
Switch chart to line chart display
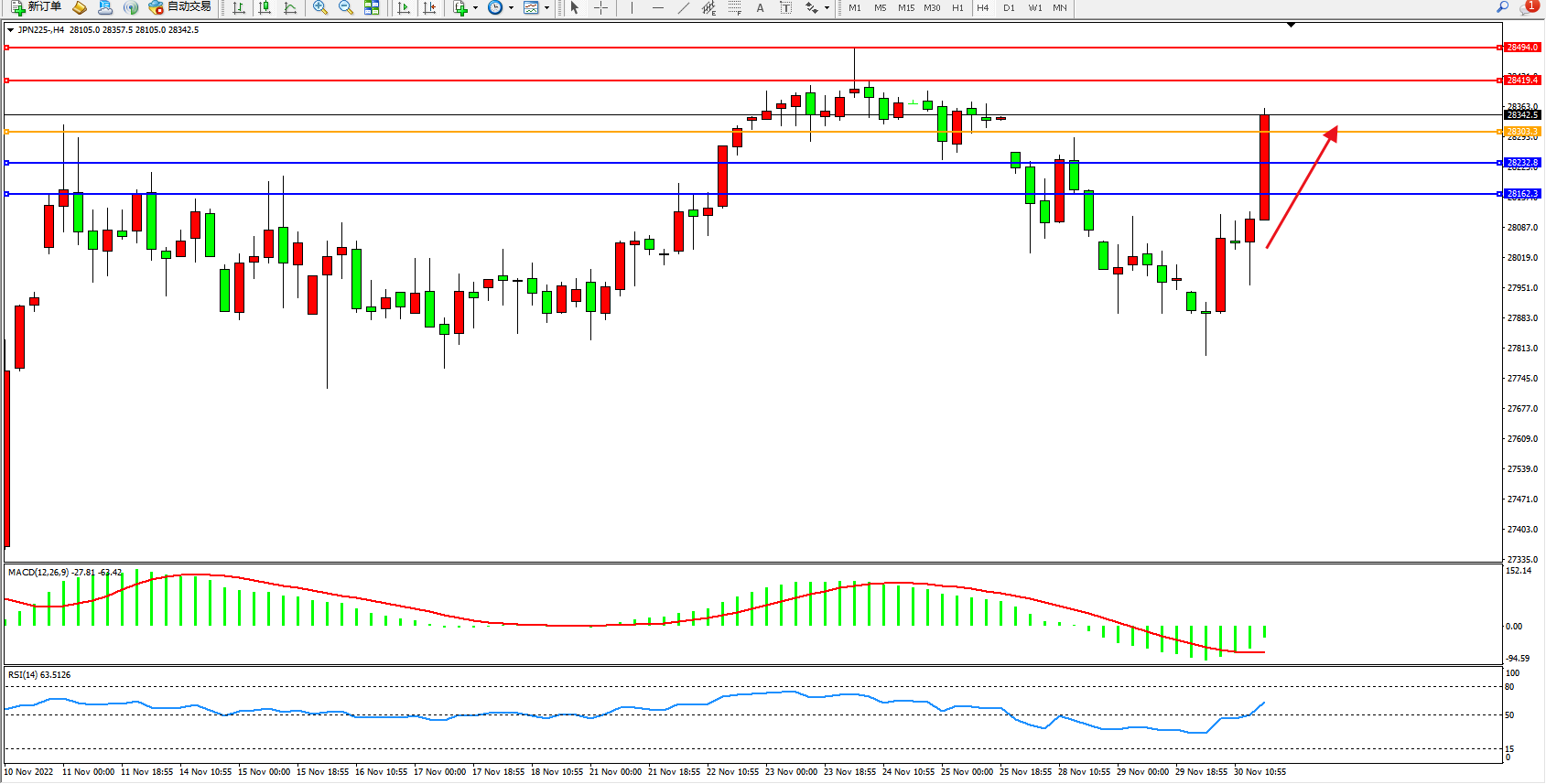(290, 7)
